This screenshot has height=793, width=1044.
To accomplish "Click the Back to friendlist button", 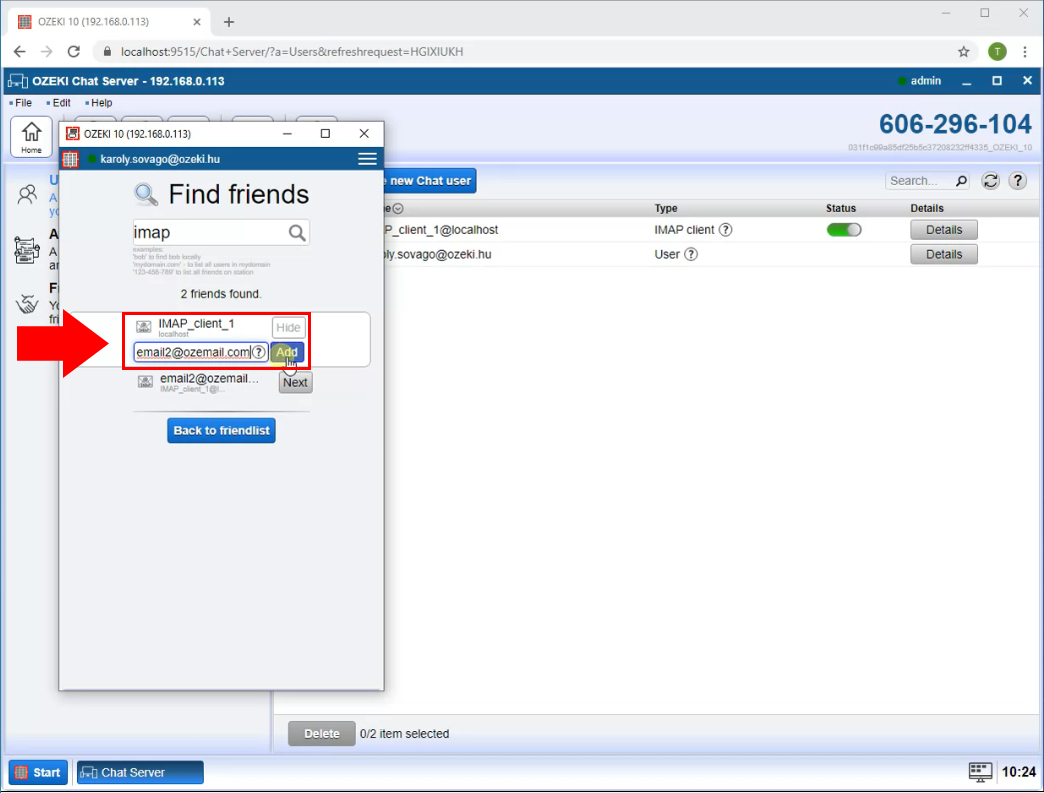I will point(221,430).
